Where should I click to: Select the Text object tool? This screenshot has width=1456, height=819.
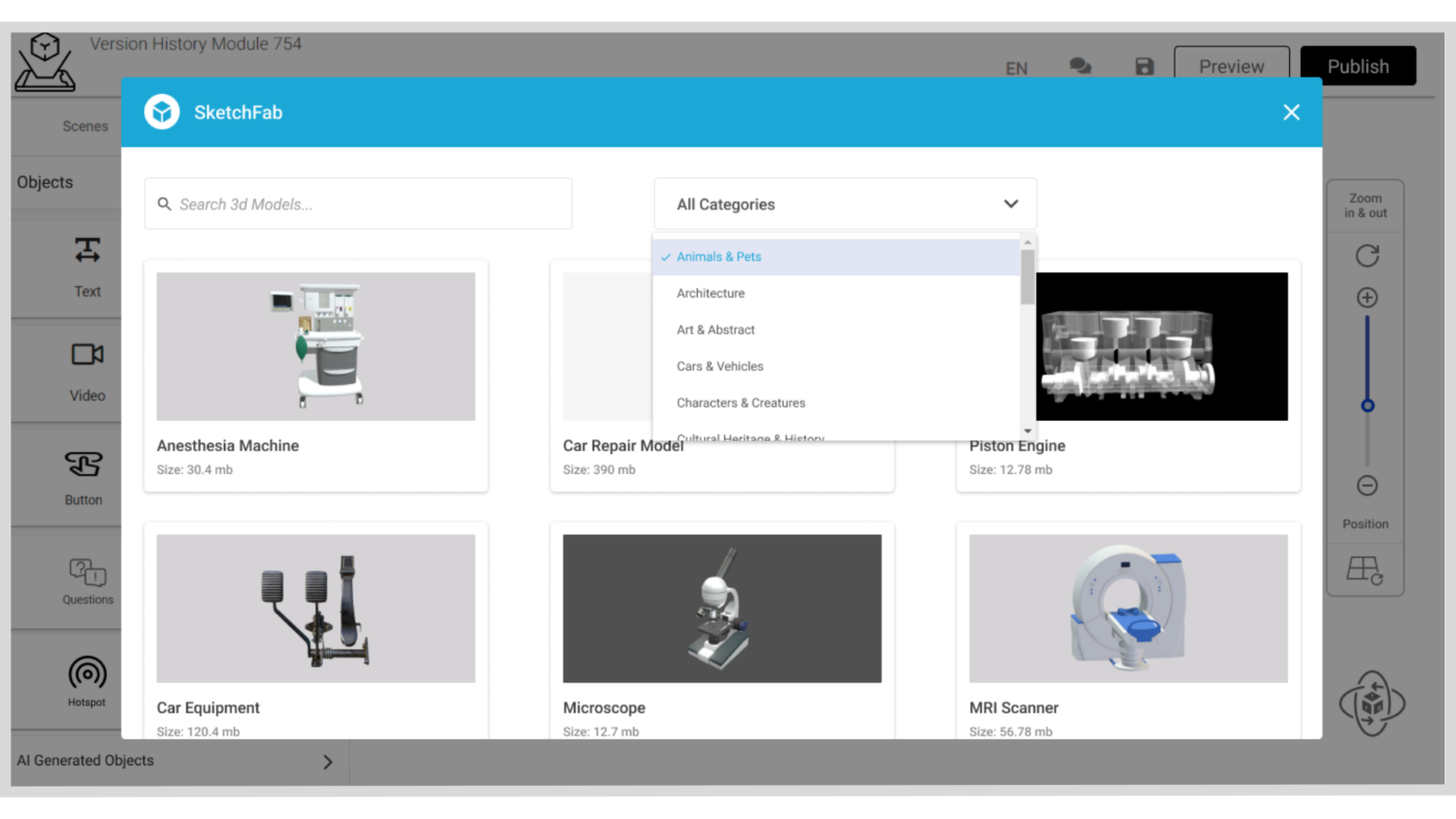tap(87, 266)
